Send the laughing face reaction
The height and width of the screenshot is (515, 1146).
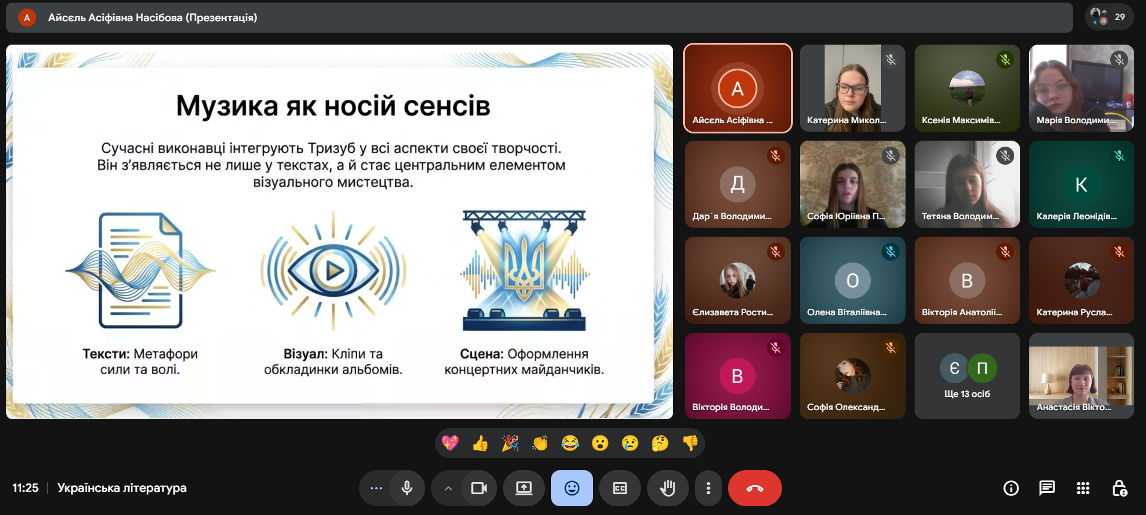570,443
